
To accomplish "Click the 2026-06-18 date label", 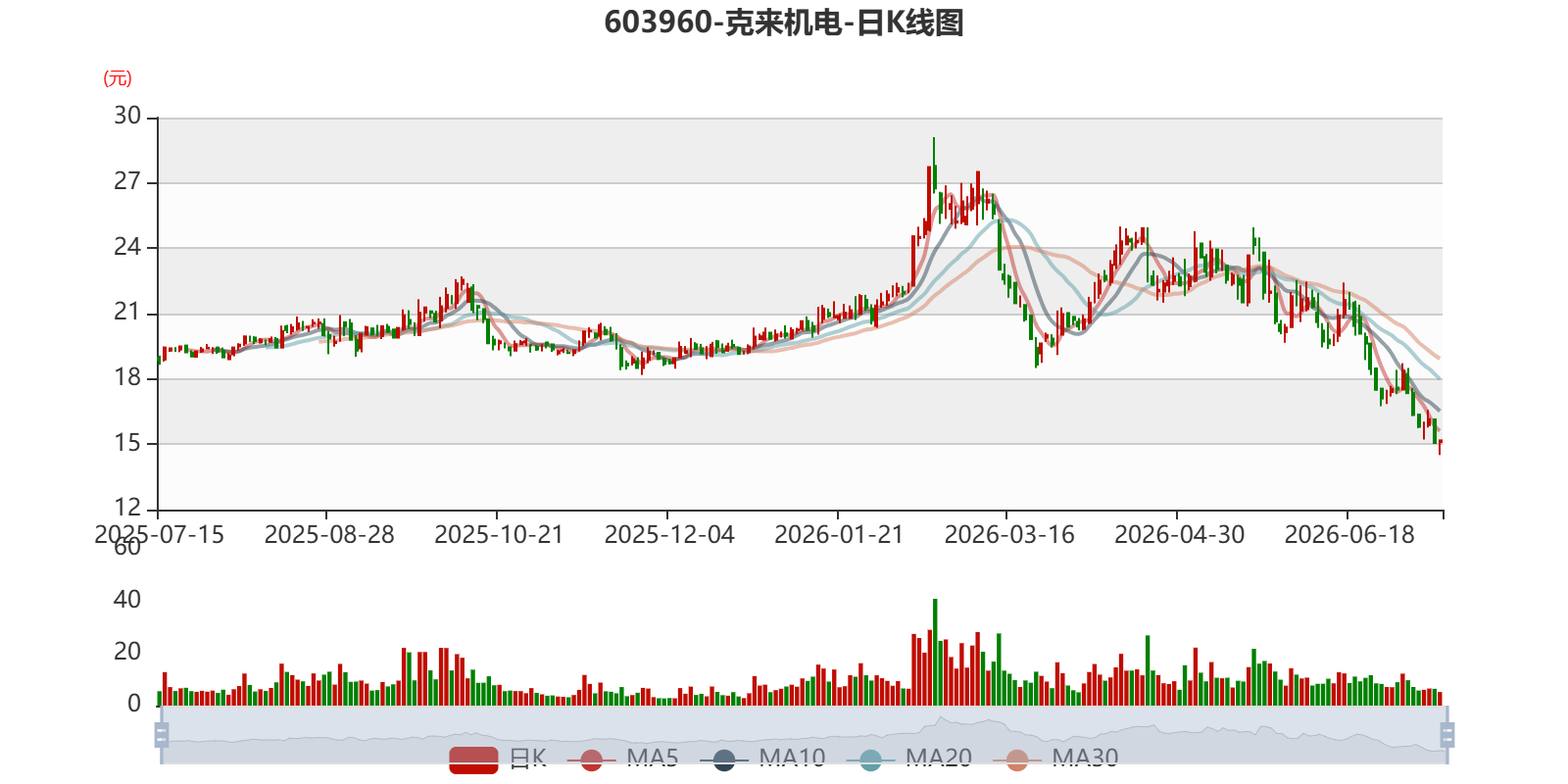I will coord(1349,534).
